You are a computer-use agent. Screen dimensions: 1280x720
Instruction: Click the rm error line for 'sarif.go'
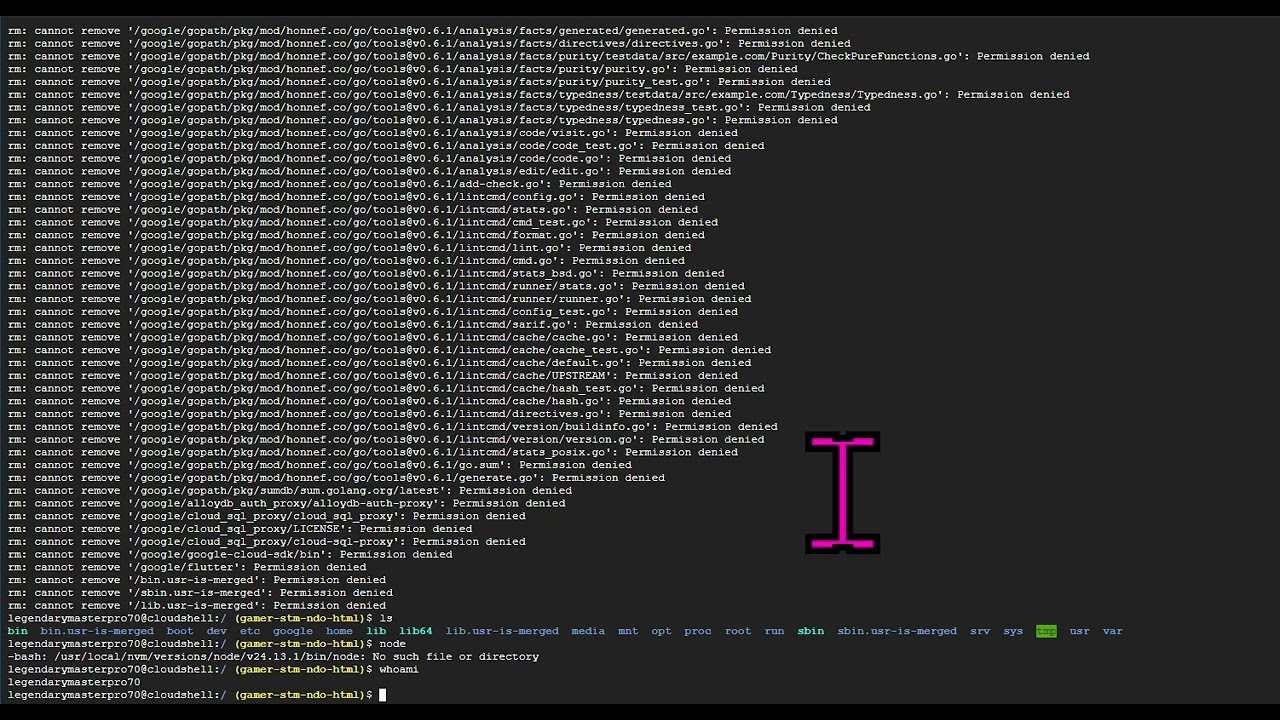pos(353,324)
